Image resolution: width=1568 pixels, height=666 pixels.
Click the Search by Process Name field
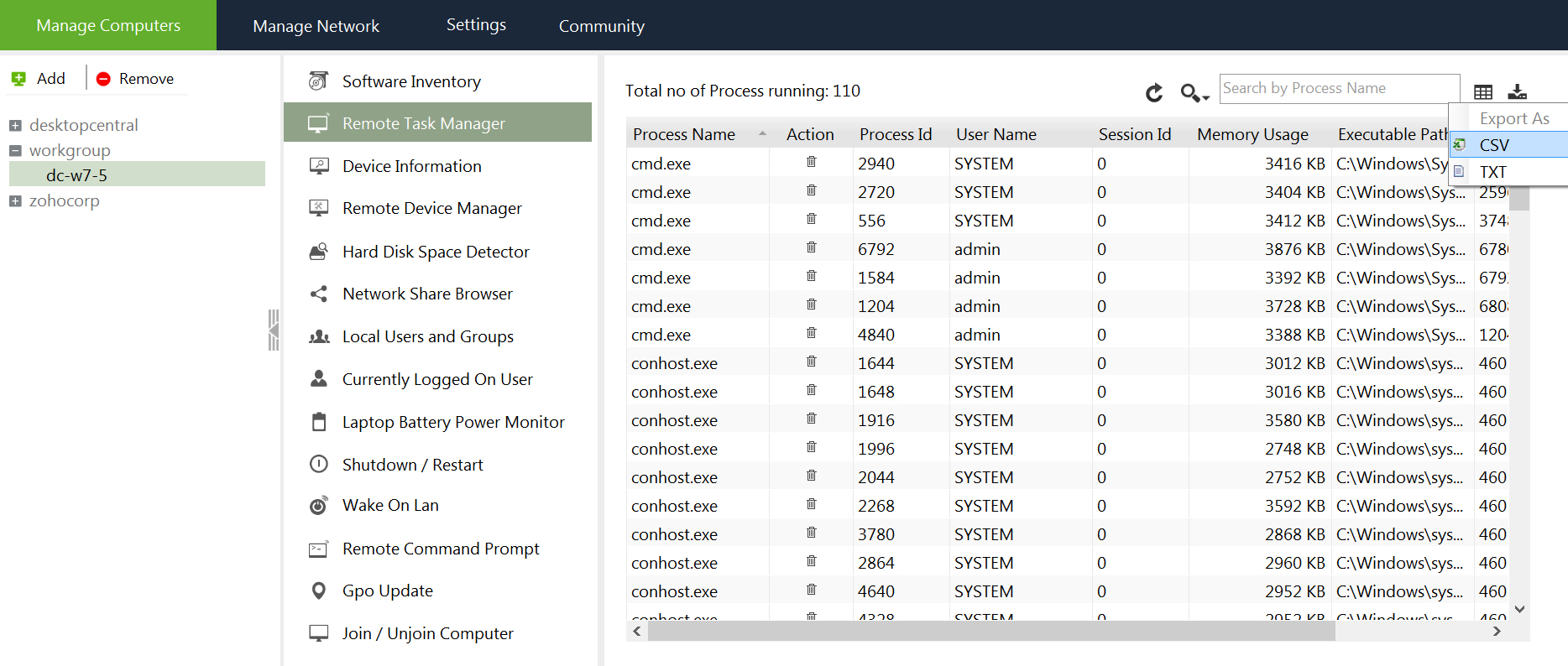1338,89
